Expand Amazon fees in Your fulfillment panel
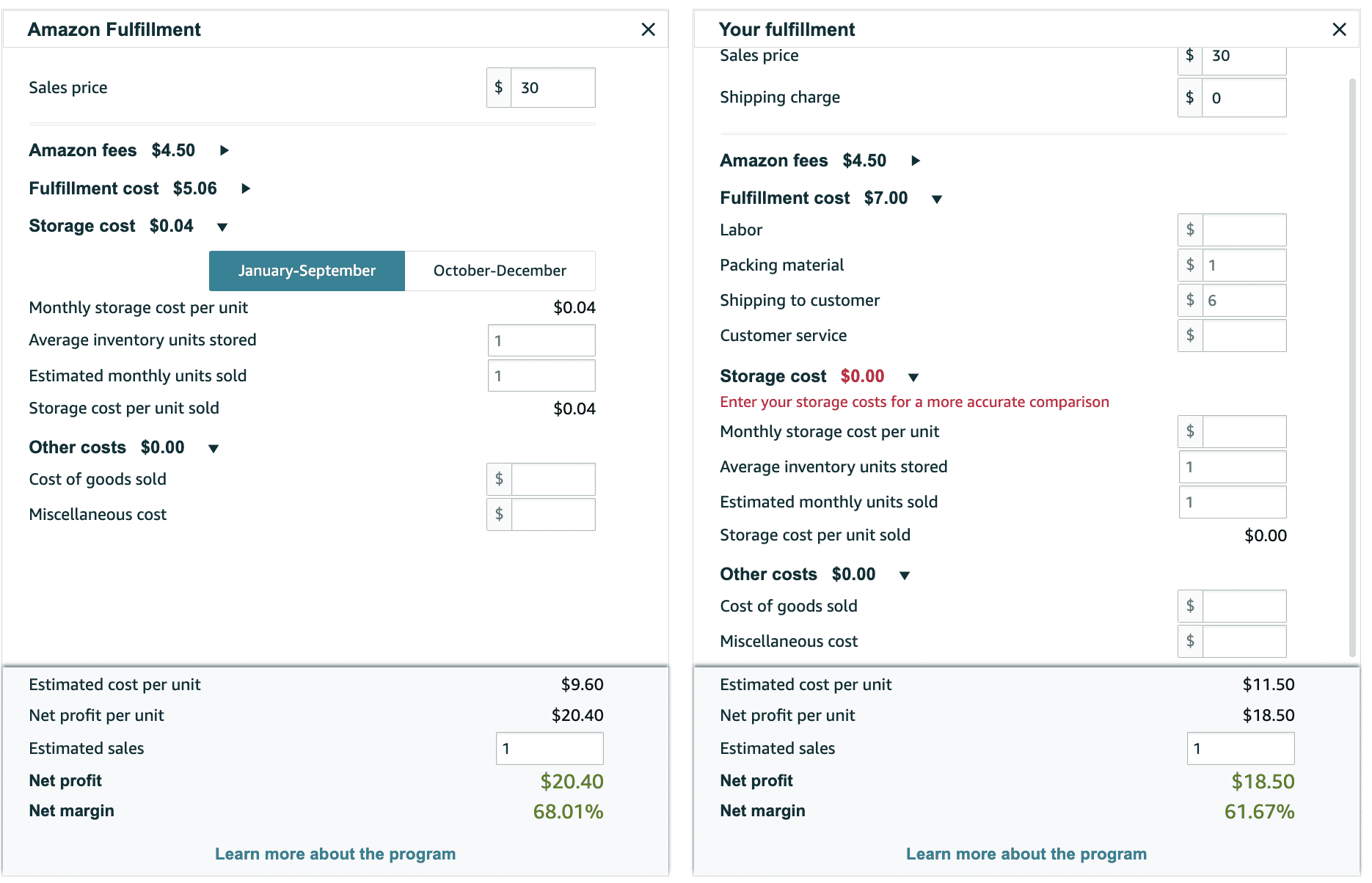The width and height of the screenshot is (1372, 883). 916,161
